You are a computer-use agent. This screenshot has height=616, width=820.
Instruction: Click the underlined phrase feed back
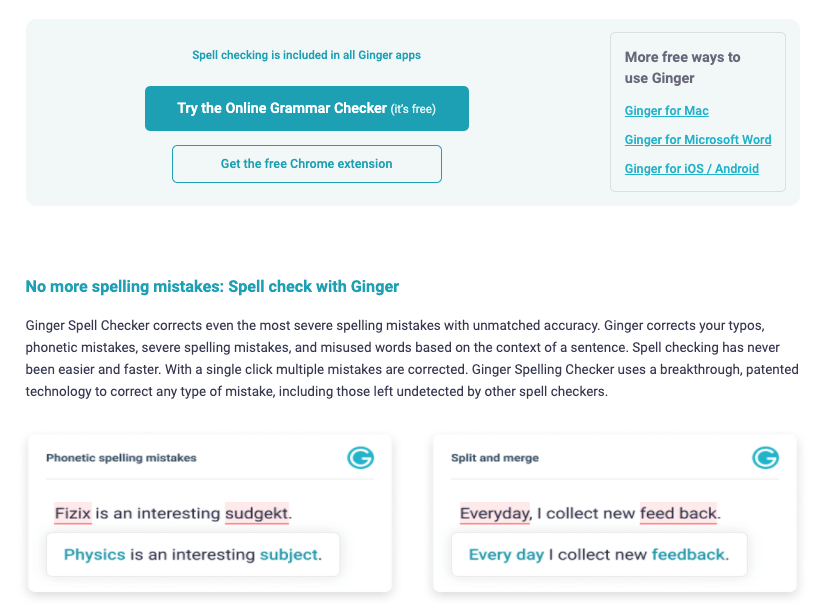678,513
